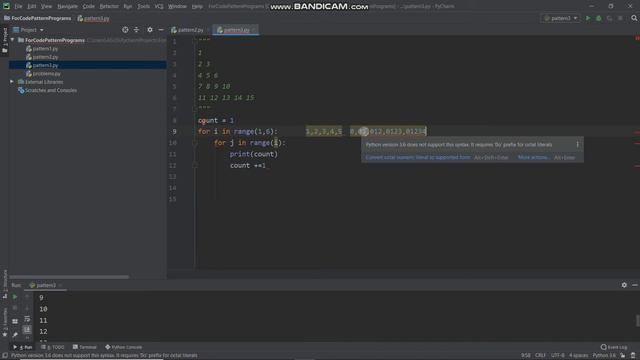Click scroll down arrow in Run panel
Image resolution: width=640 pixels, height=360 pixels.
(x=27, y=308)
